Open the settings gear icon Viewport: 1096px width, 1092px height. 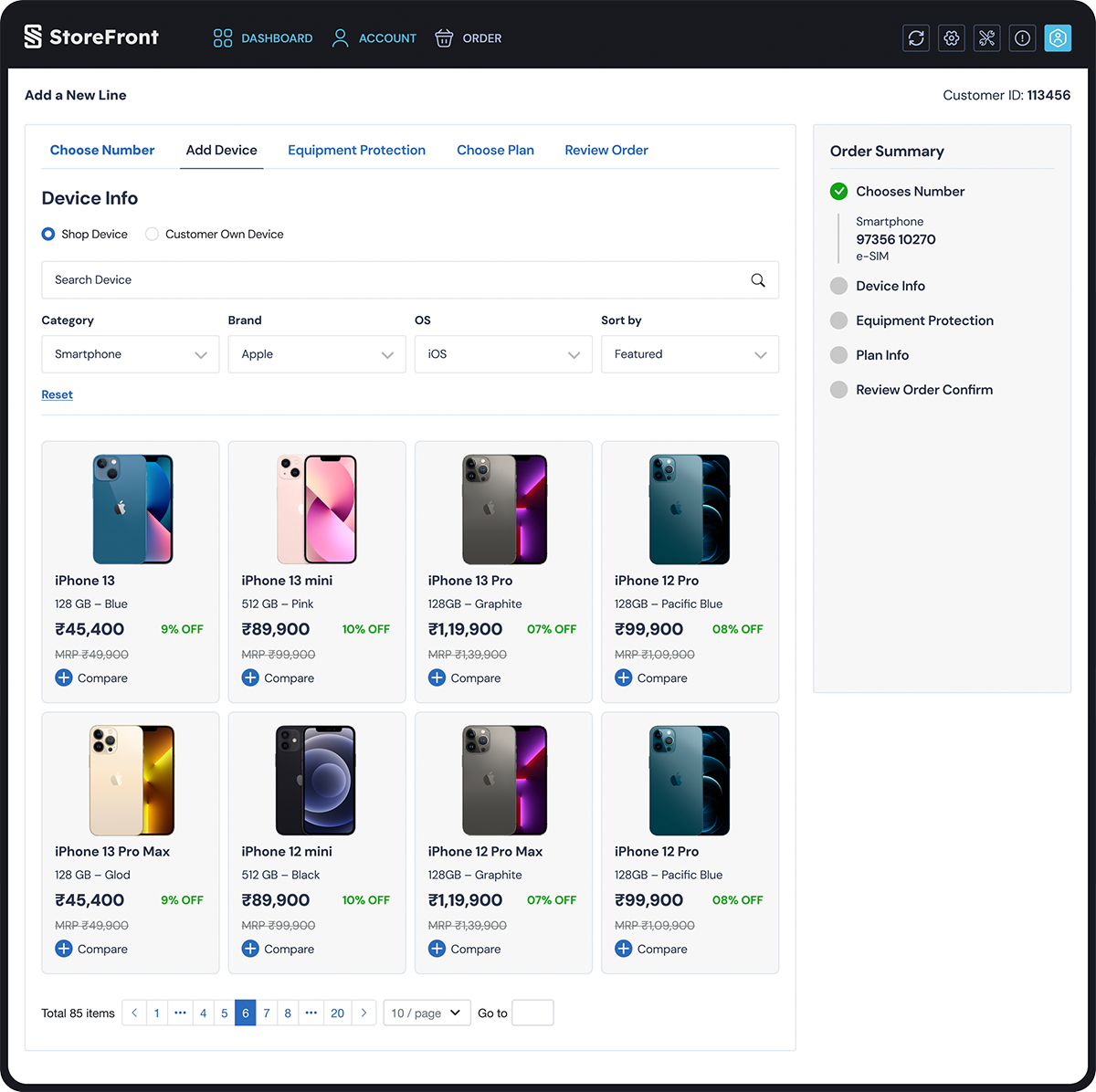951,37
